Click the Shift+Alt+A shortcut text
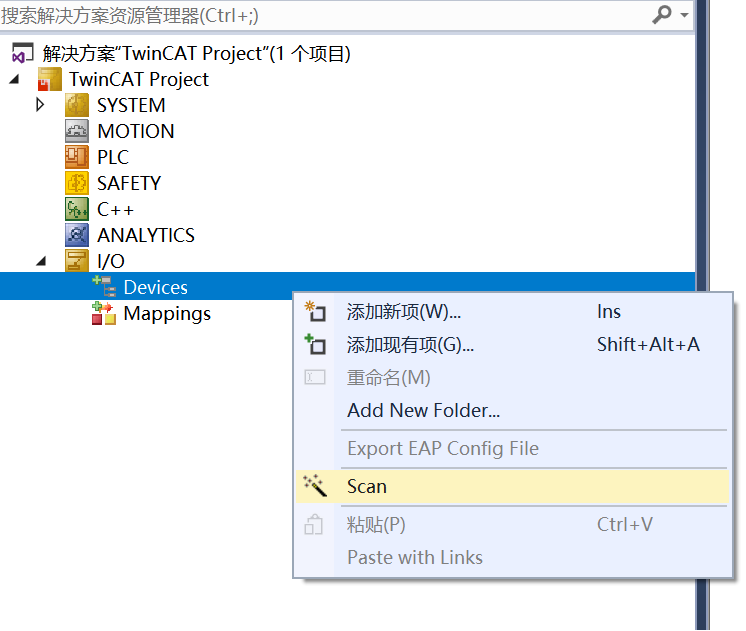Screen dimensions: 746x631 [x=648, y=345]
